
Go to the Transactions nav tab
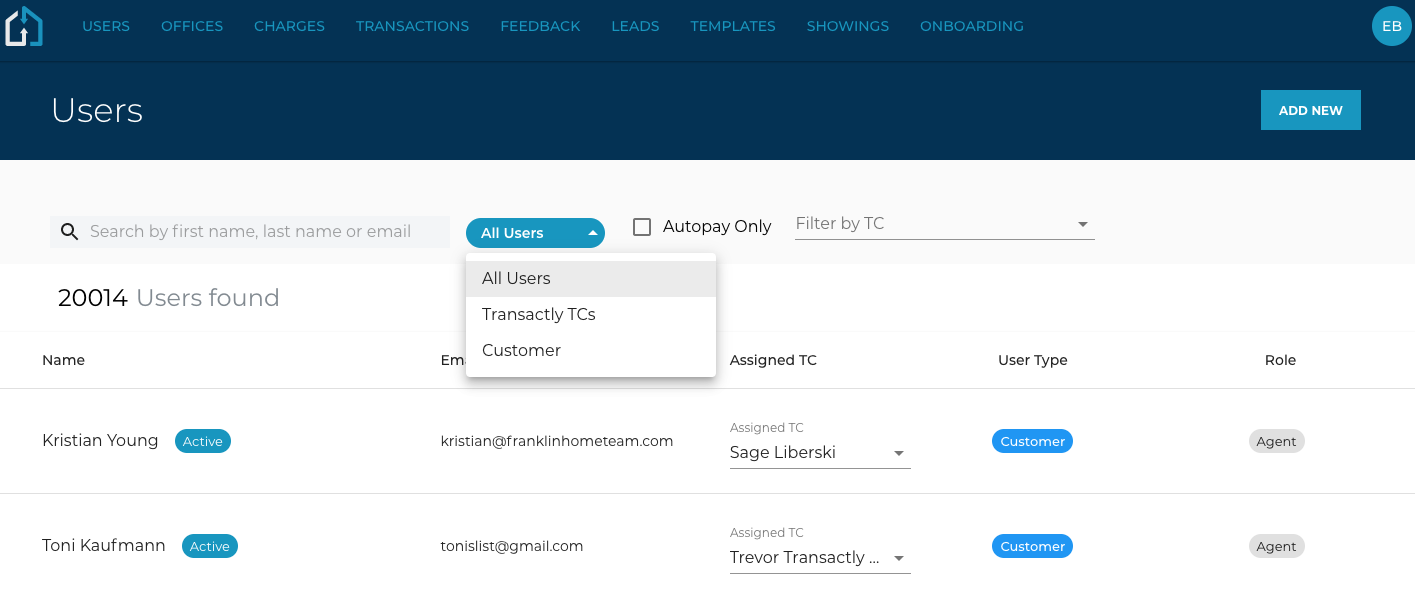(412, 26)
